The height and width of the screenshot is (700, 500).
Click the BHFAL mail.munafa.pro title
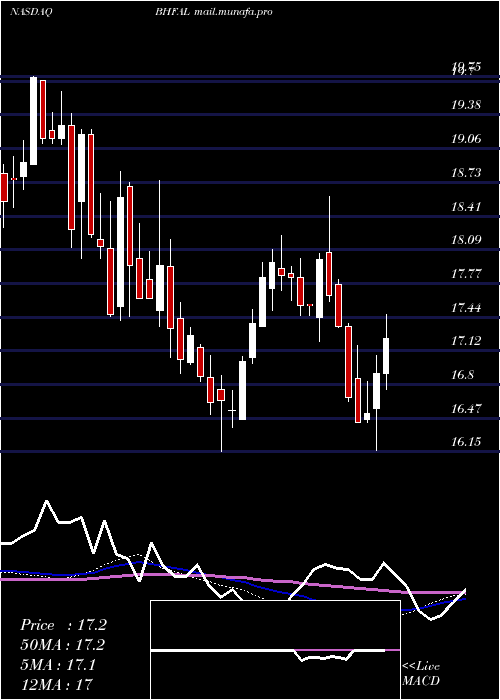pos(214,12)
